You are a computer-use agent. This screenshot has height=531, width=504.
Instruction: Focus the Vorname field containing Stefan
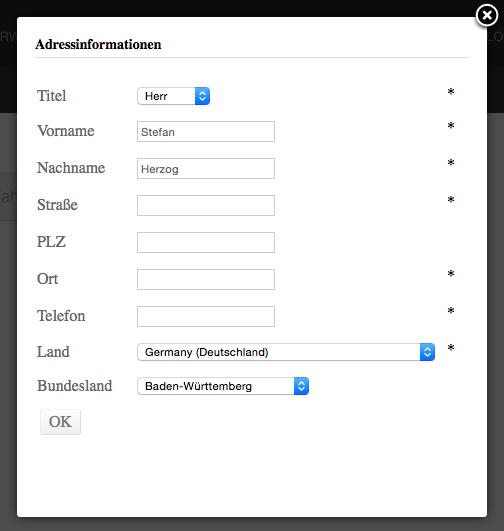[x=206, y=131]
